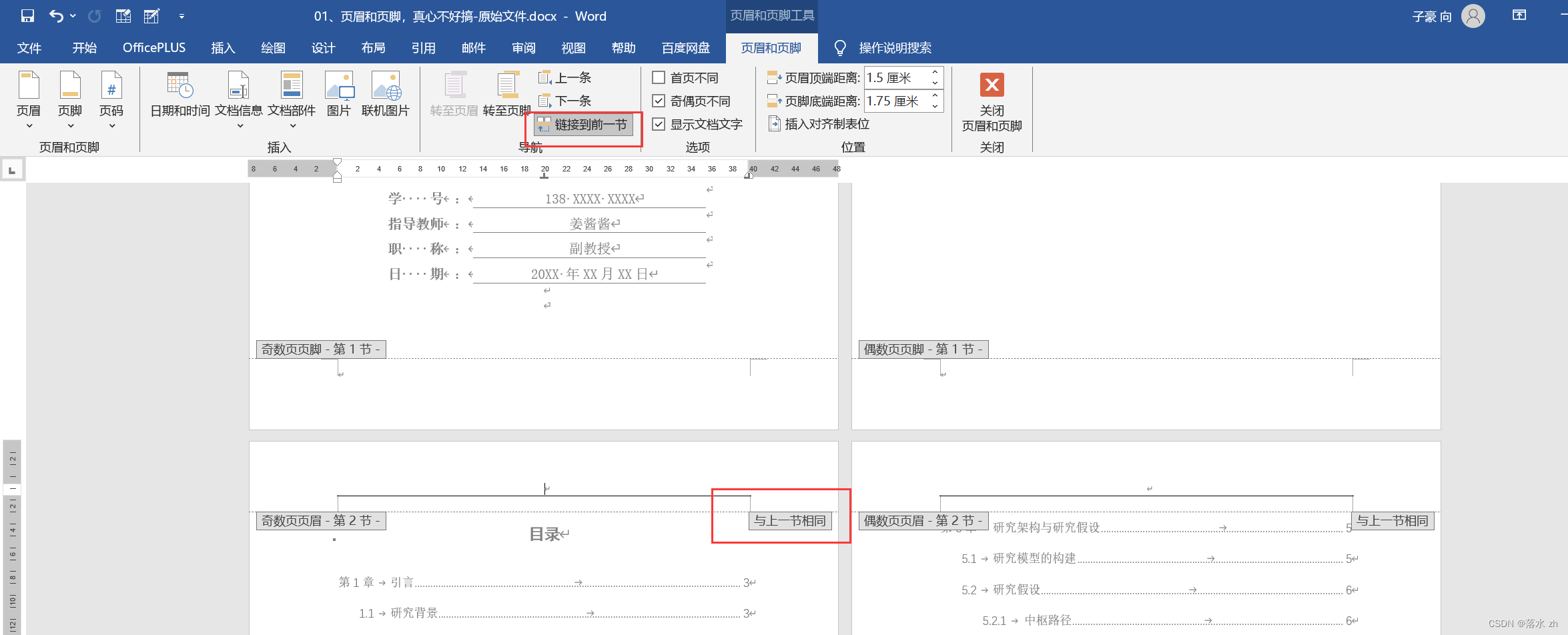Select the 页眉和页脚 contextual tab
Screen dimensions: 1568x635
tap(771, 48)
